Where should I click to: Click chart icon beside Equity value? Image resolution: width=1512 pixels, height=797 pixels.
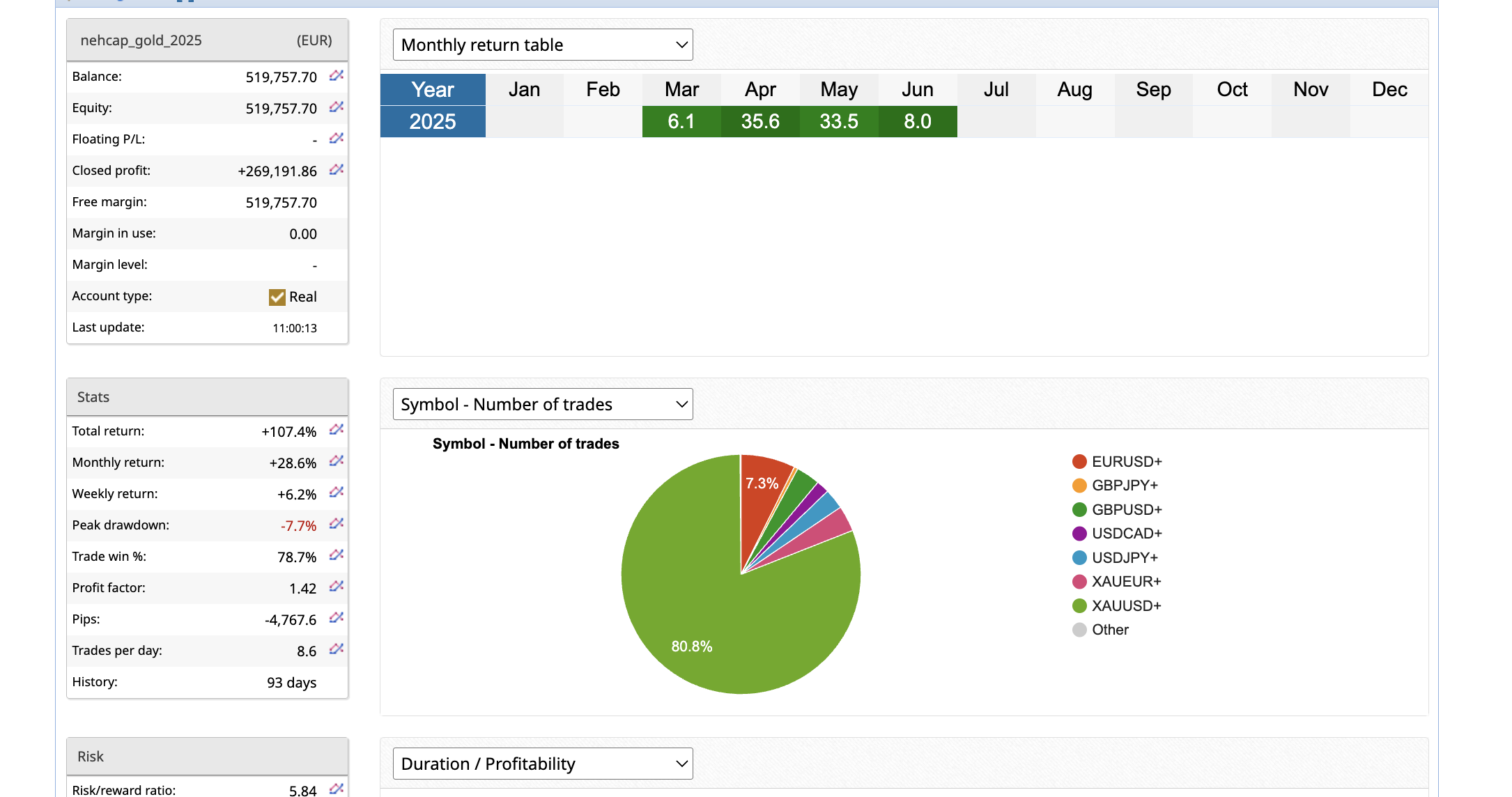(x=337, y=107)
